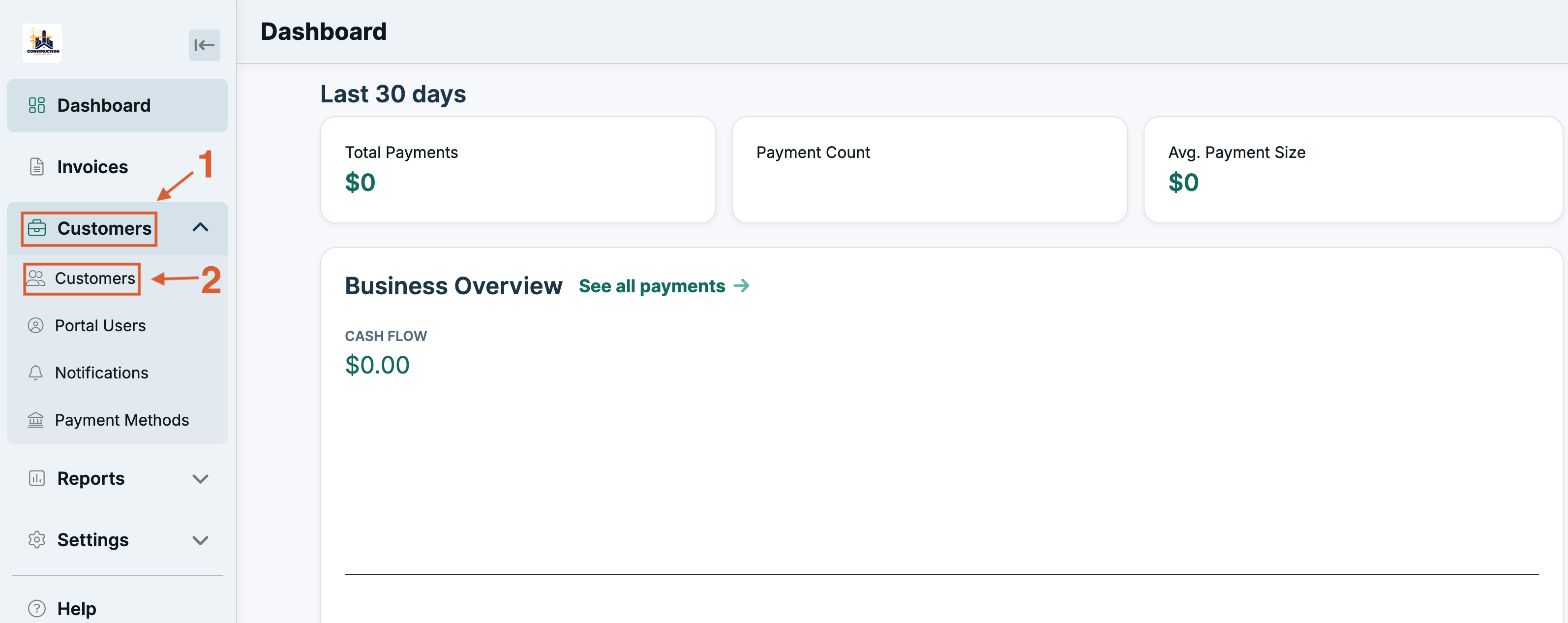Open the Help menu item

pyautogui.click(x=118, y=608)
